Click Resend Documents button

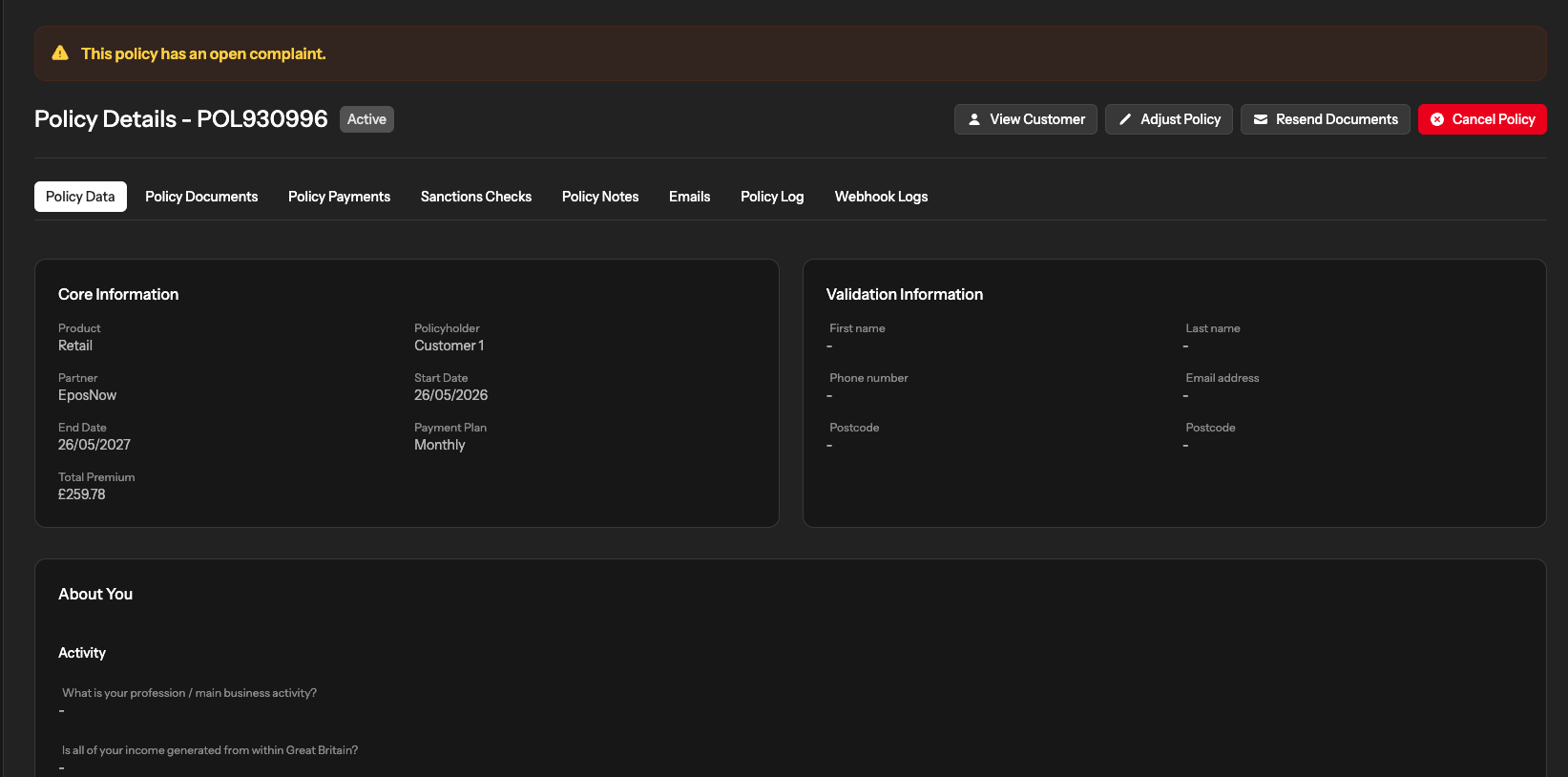click(1326, 119)
